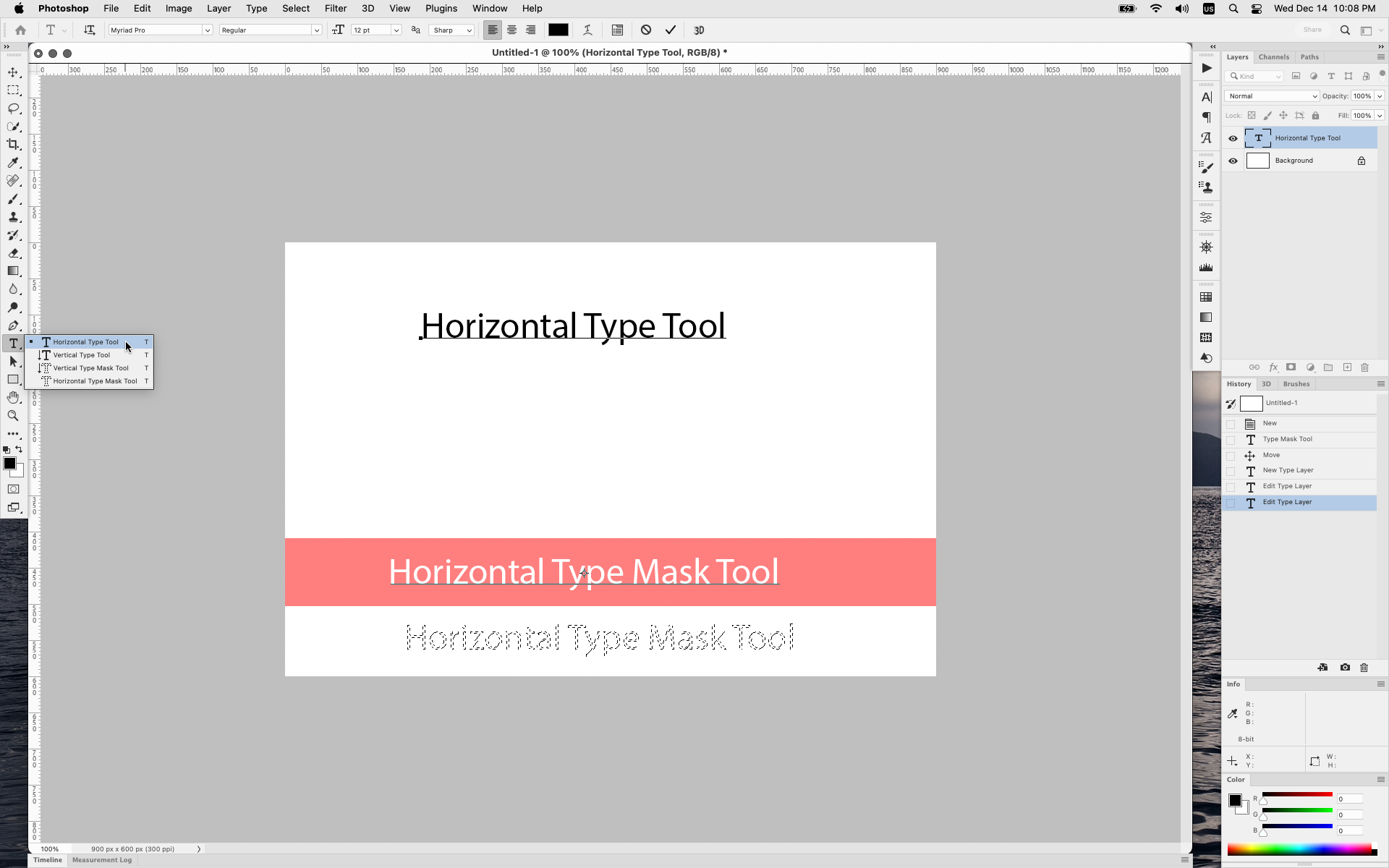Switch to the Channels tab

pos(1274,56)
